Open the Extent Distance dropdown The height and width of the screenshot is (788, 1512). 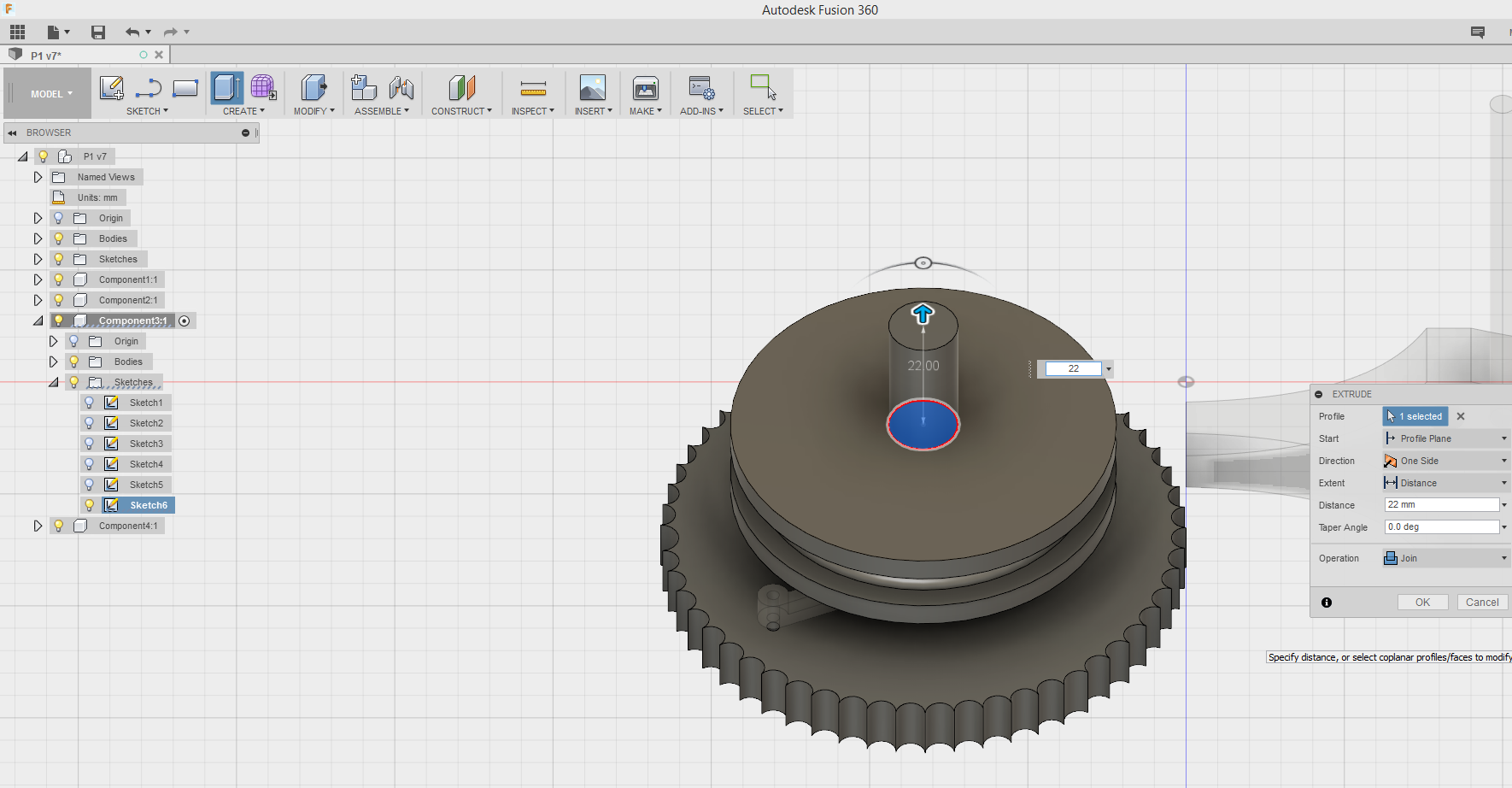1445,483
